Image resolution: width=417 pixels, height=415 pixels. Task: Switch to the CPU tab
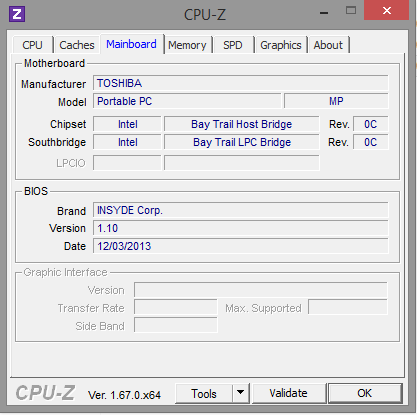click(x=33, y=45)
